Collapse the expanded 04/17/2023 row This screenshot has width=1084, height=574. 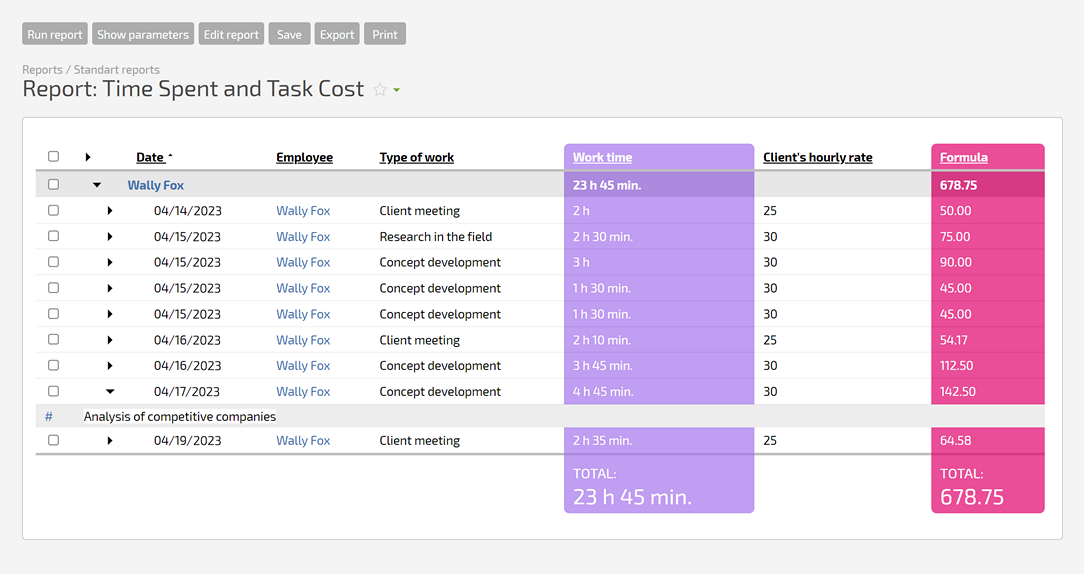tap(110, 392)
